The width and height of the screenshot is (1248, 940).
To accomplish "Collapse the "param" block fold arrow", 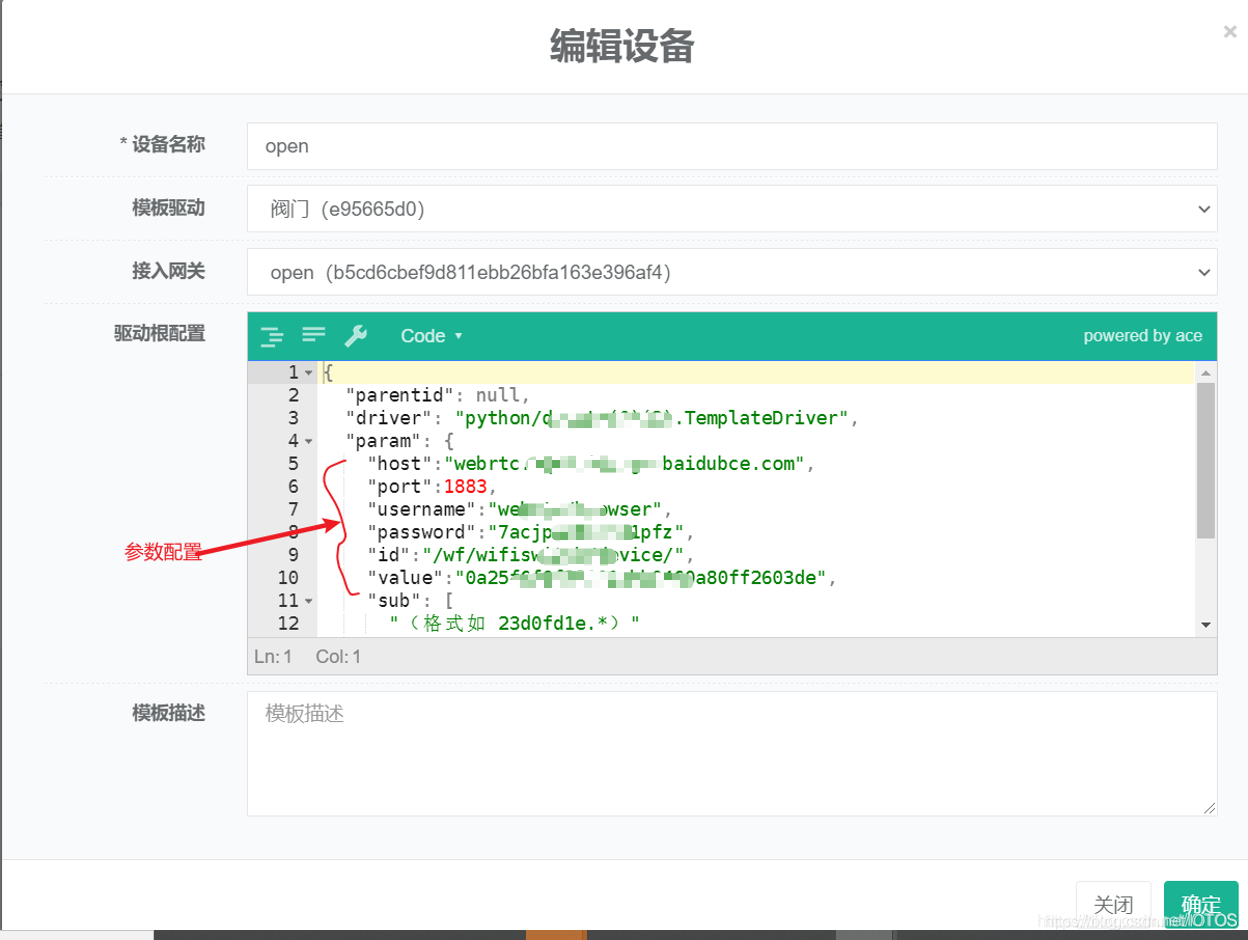I will (309, 441).
